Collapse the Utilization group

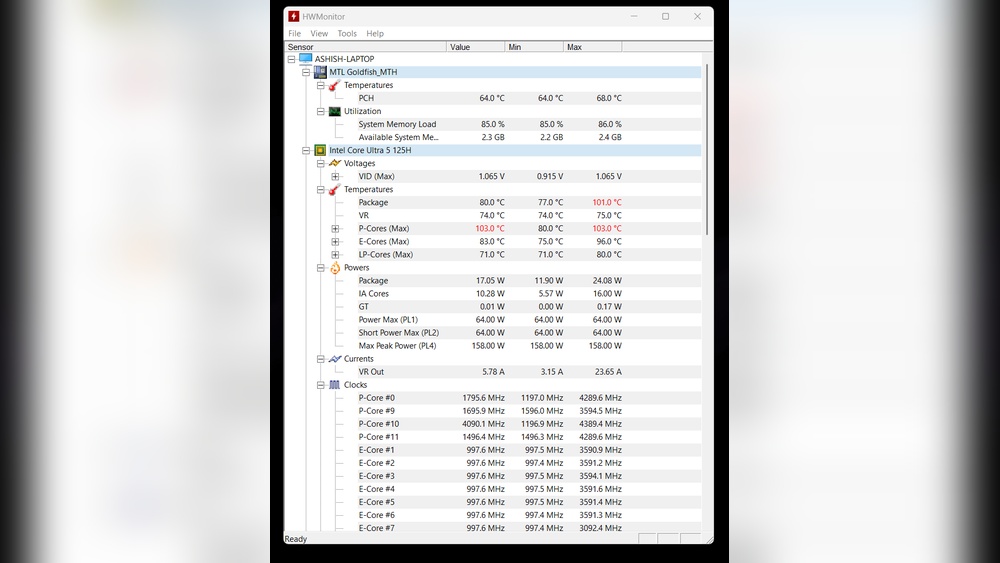point(321,112)
